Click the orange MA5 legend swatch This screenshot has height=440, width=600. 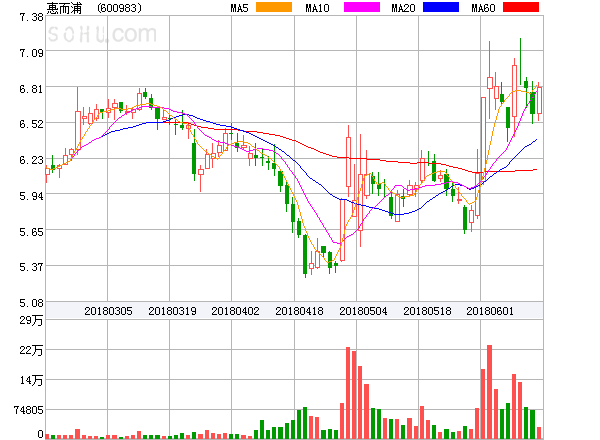click(x=274, y=7)
